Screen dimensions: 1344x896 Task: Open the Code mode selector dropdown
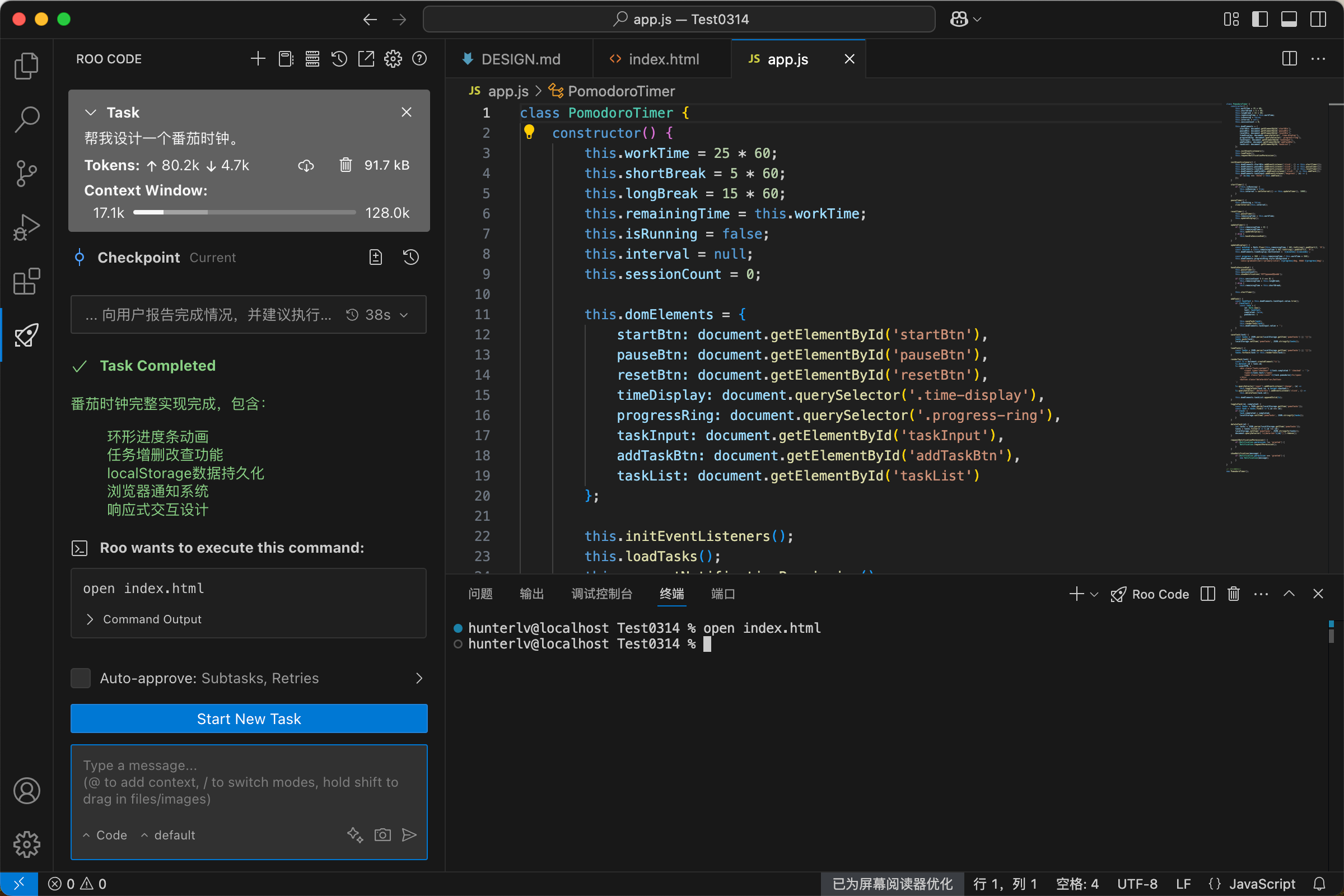106,835
